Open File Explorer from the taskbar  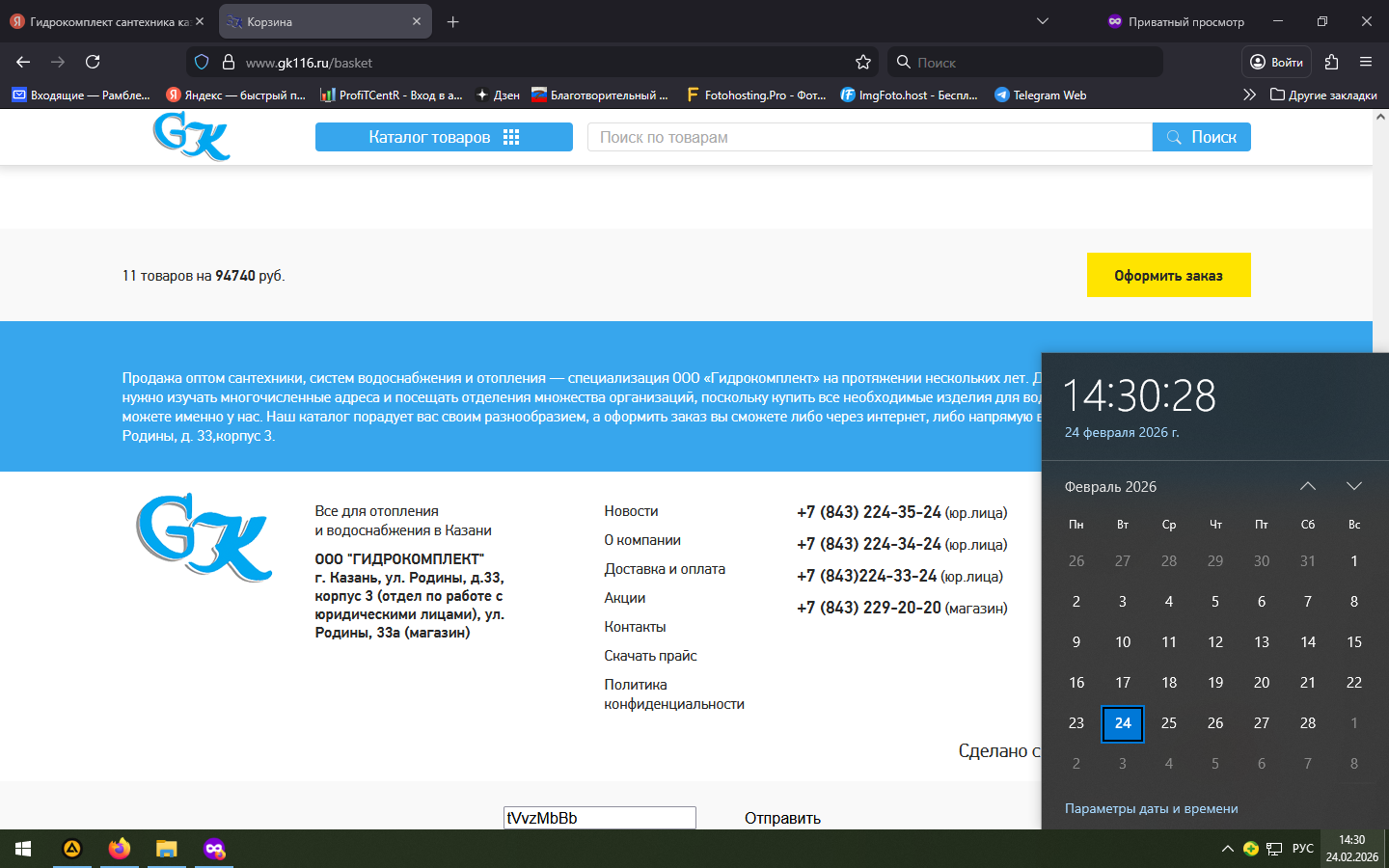point(167,849)
